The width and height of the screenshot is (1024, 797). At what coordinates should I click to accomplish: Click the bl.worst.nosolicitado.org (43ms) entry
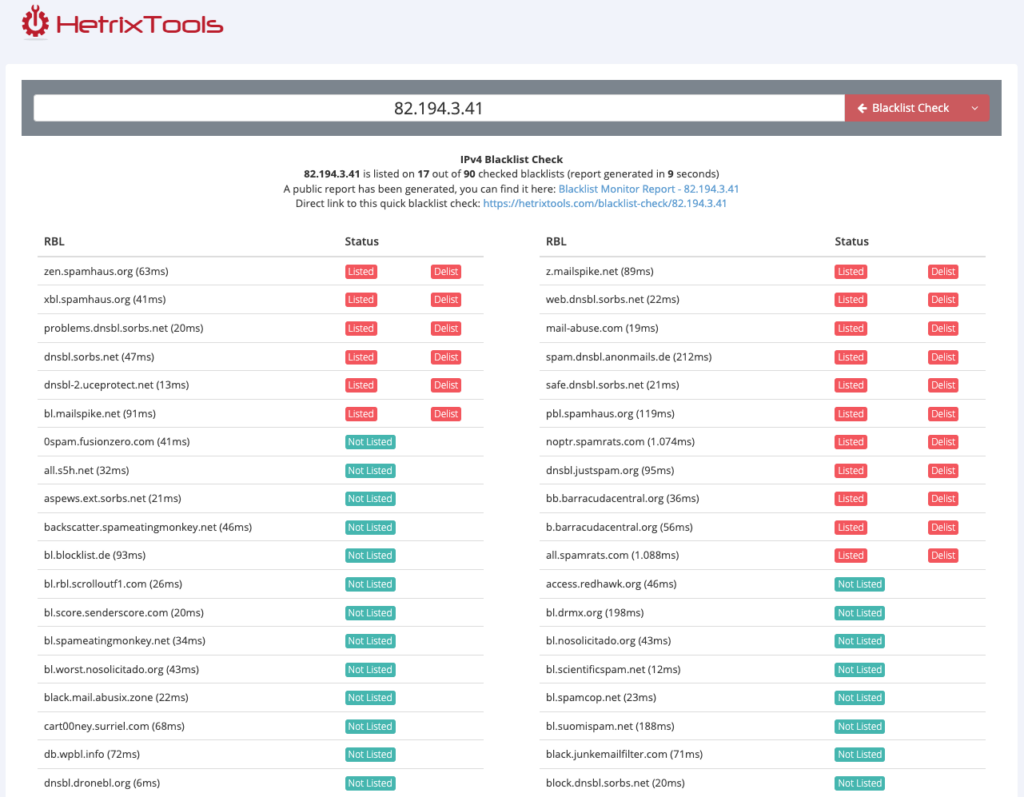point(121,670)
